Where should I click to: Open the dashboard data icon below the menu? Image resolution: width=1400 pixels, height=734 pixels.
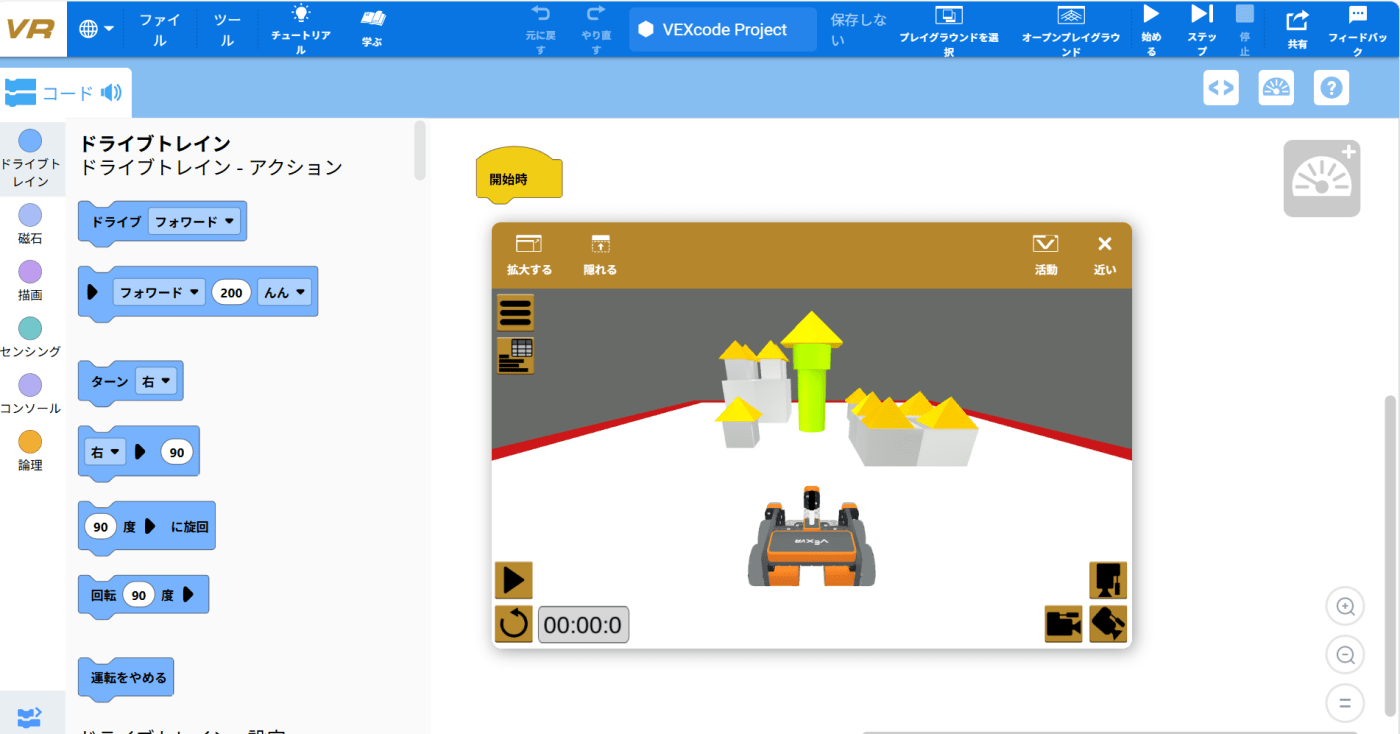click(514, 355)
